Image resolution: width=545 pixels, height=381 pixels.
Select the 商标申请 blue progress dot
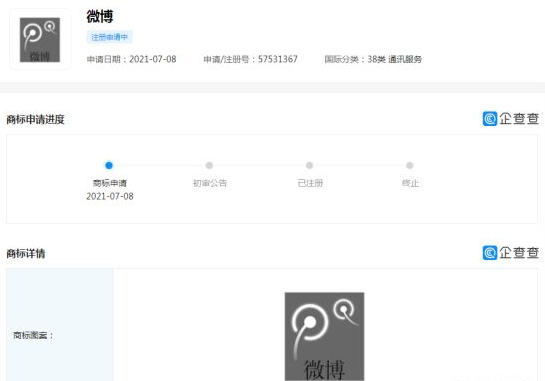[x=109, y=165]
